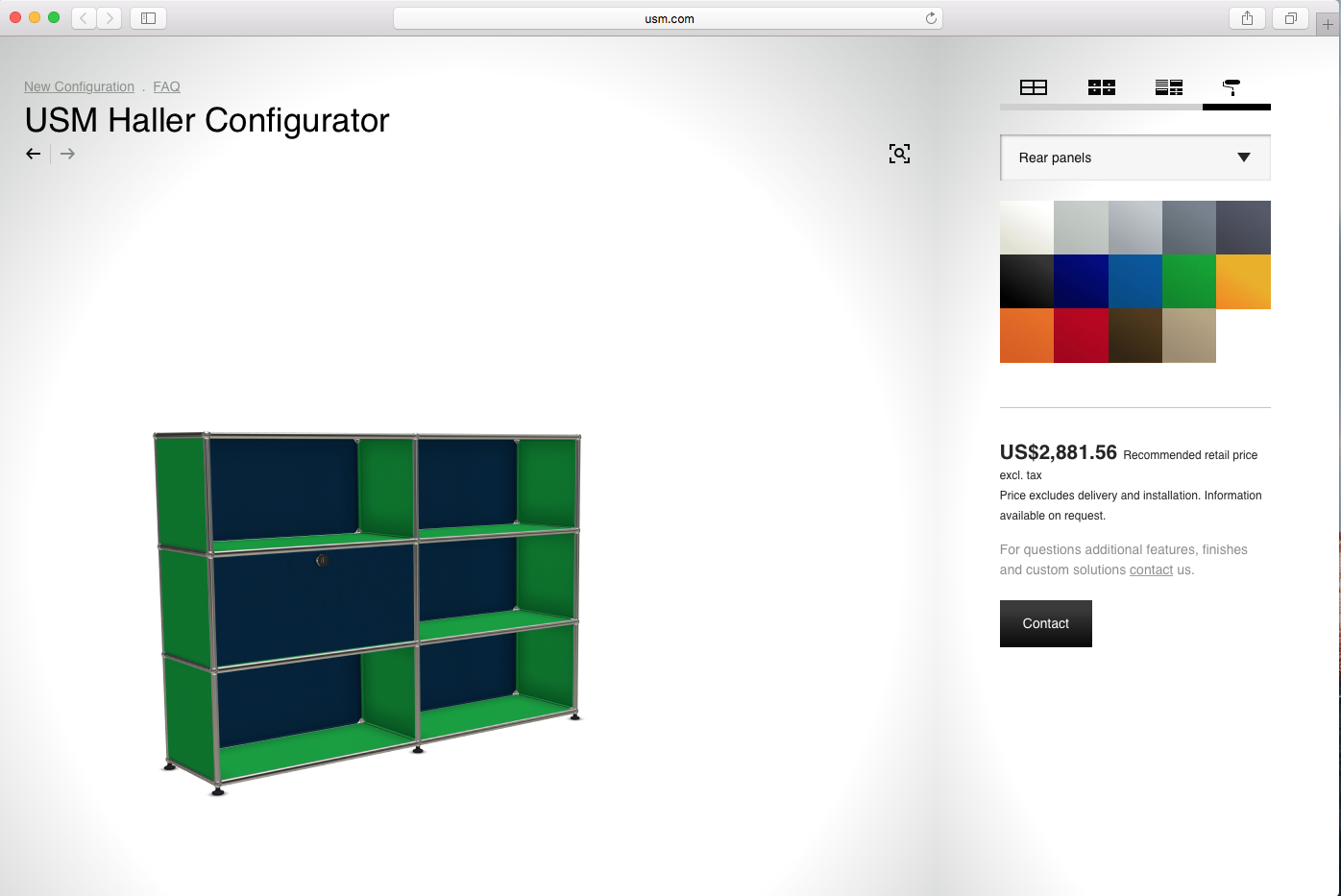1341x896 pixels.
Task: Pick the golden yellow color swatch
Action: (x=1243, y=281)
